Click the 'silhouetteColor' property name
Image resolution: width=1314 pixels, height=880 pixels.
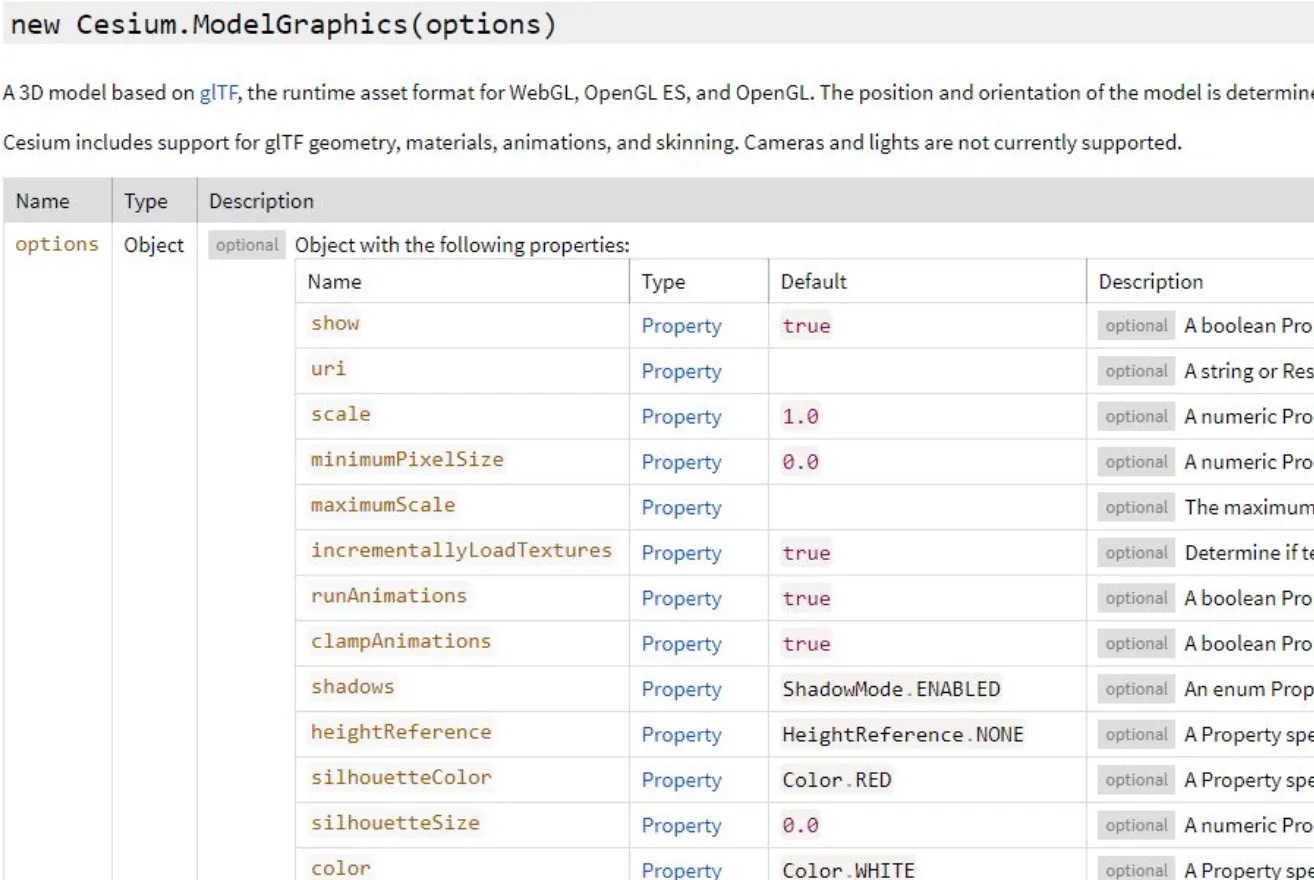[x=401, y=777]
